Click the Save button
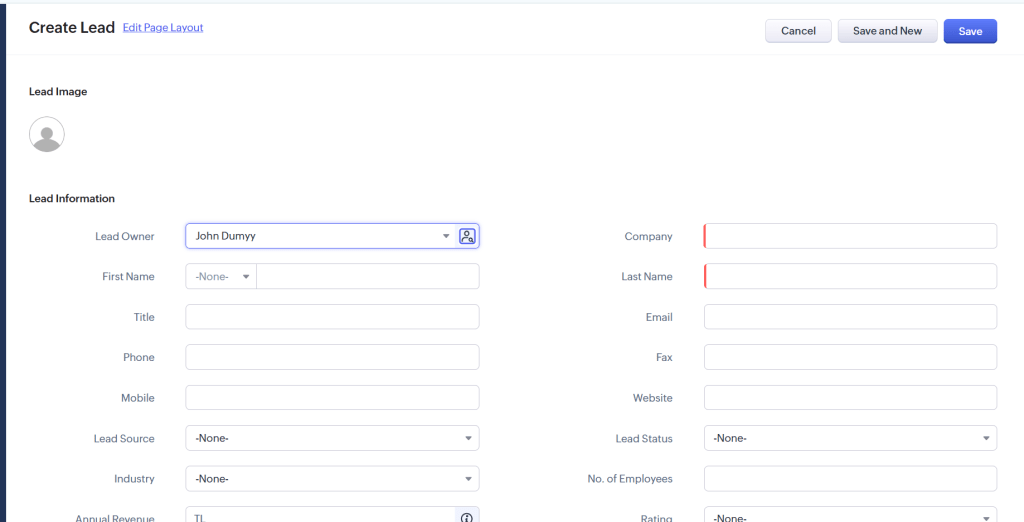Viewport: 1024px width, 522px height. [970, 31]
